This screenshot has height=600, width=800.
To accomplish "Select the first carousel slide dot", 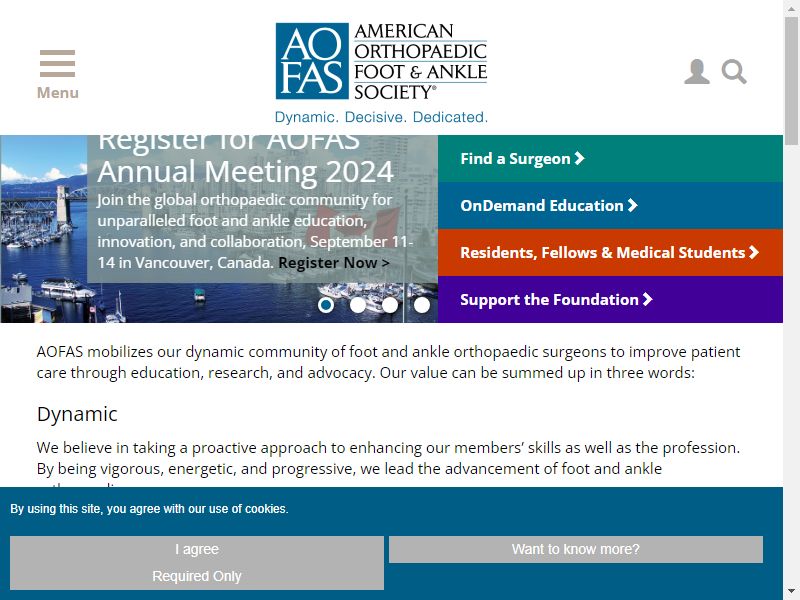I will click(326, 305).
